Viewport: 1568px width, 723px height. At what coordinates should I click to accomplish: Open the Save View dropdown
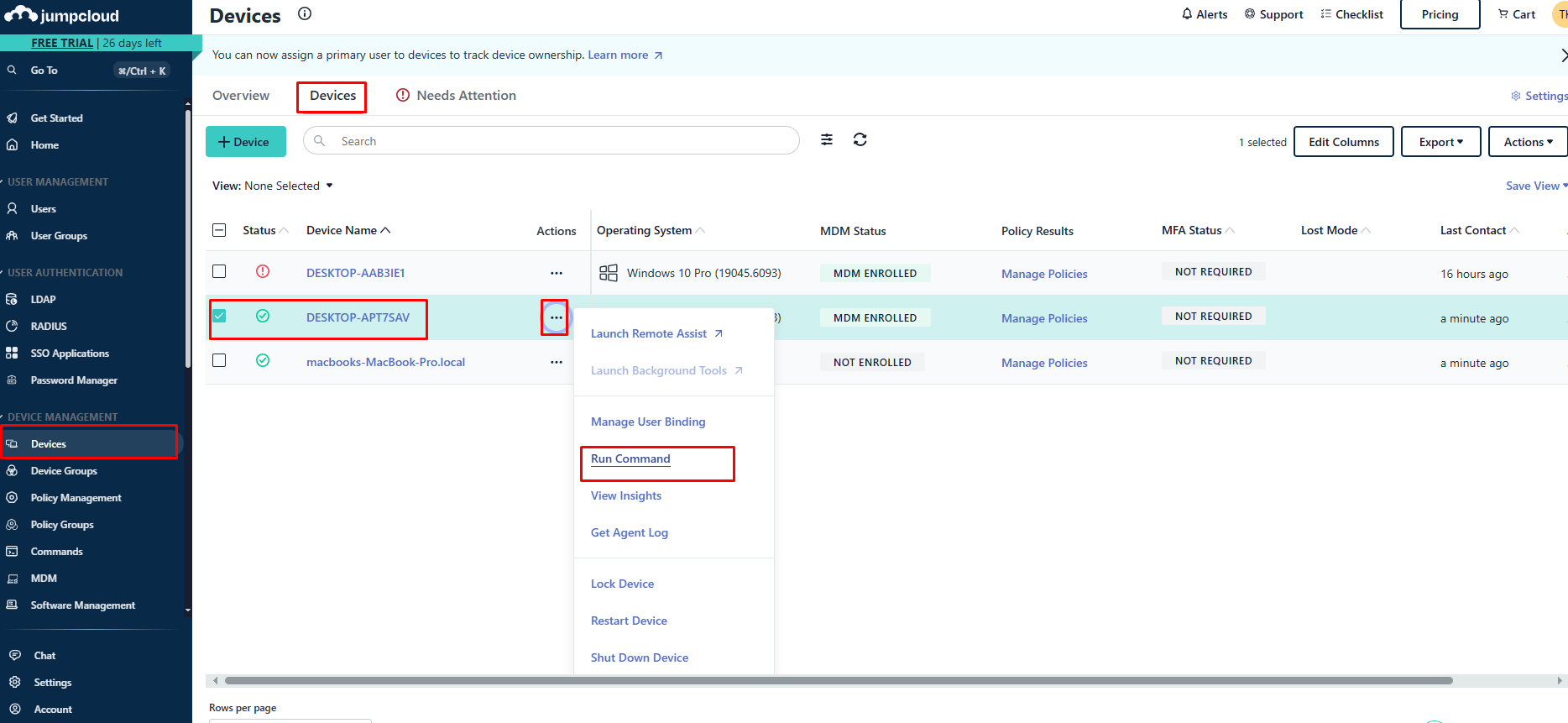(1536, 186)
